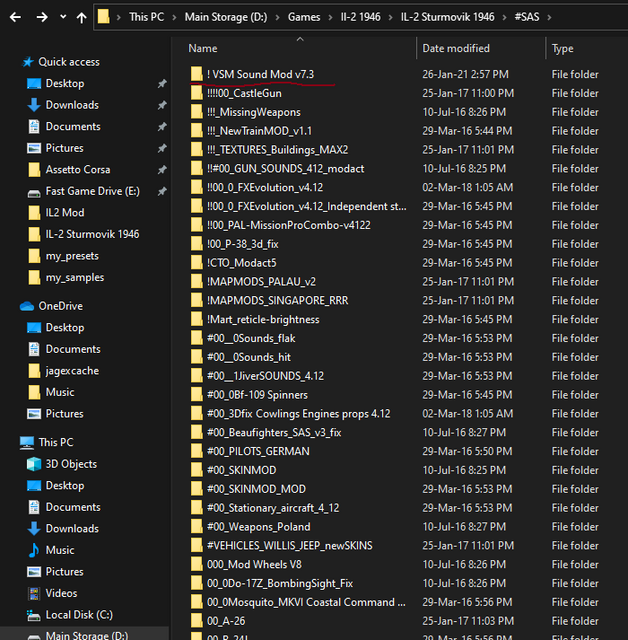This screenshot has width=628, height=640.
Task: Open the recent locations dropdown arrow
Action: pos(63,17)
